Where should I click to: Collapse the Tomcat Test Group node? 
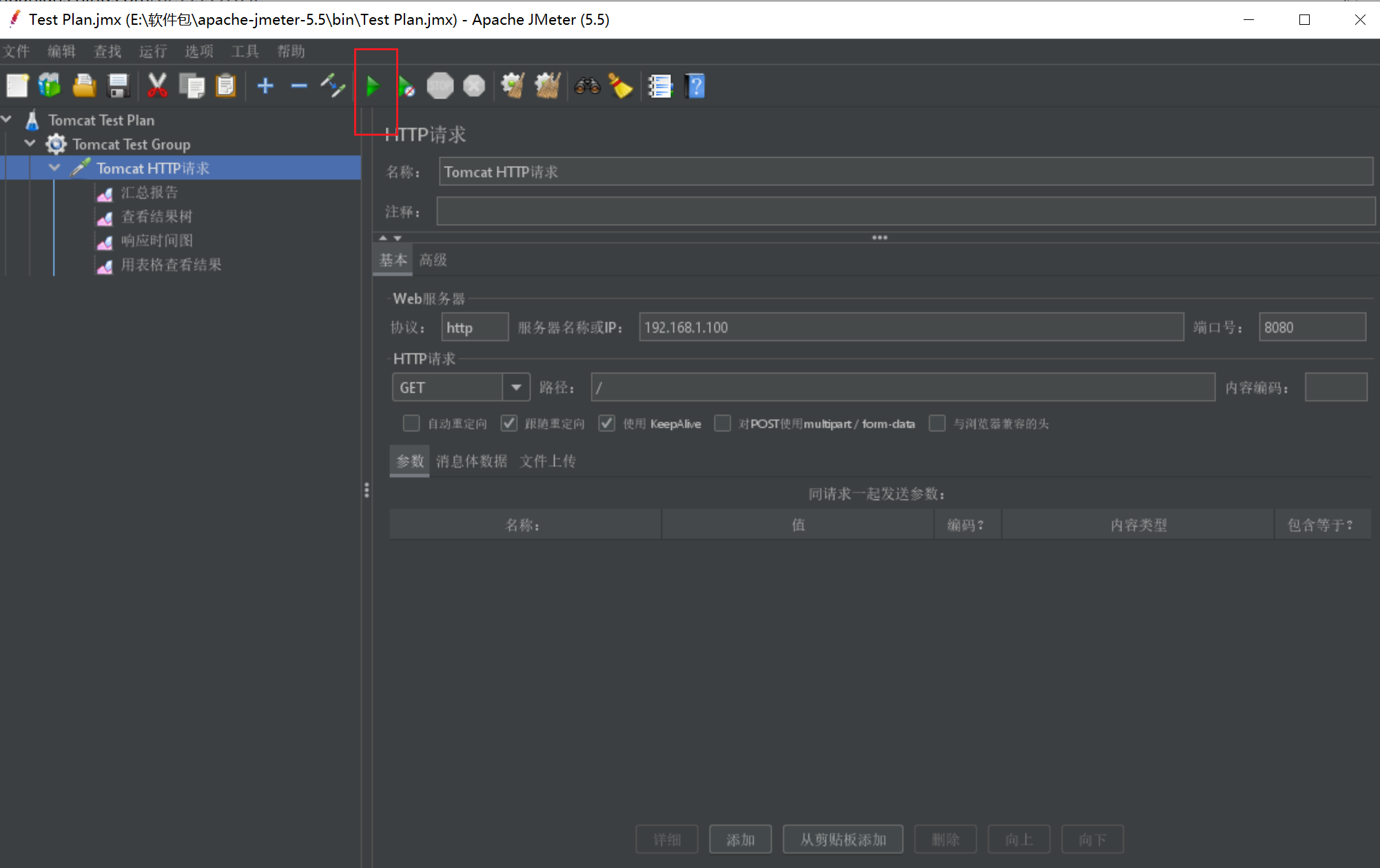tap(30, 144)
